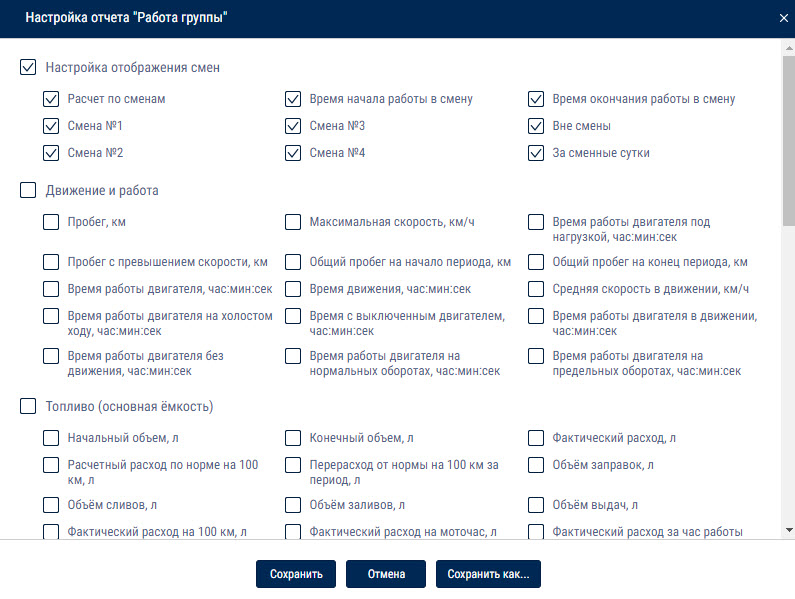
Task: Enable 'Объём сливов, л' checkbox
Action: pyautogui.click(x=51, y=505)
